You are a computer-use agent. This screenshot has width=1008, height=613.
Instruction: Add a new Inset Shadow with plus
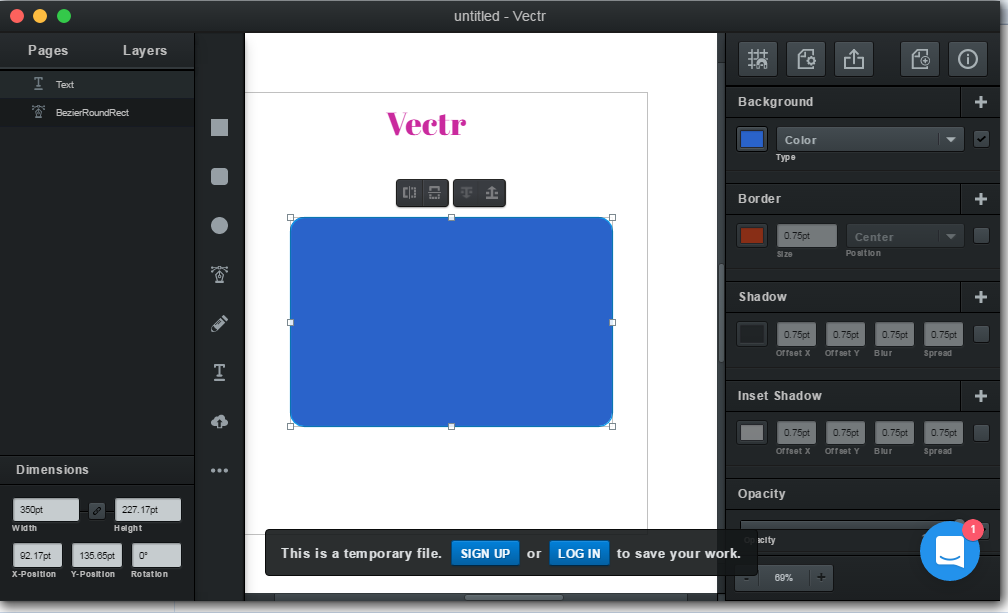click(980, 396)
